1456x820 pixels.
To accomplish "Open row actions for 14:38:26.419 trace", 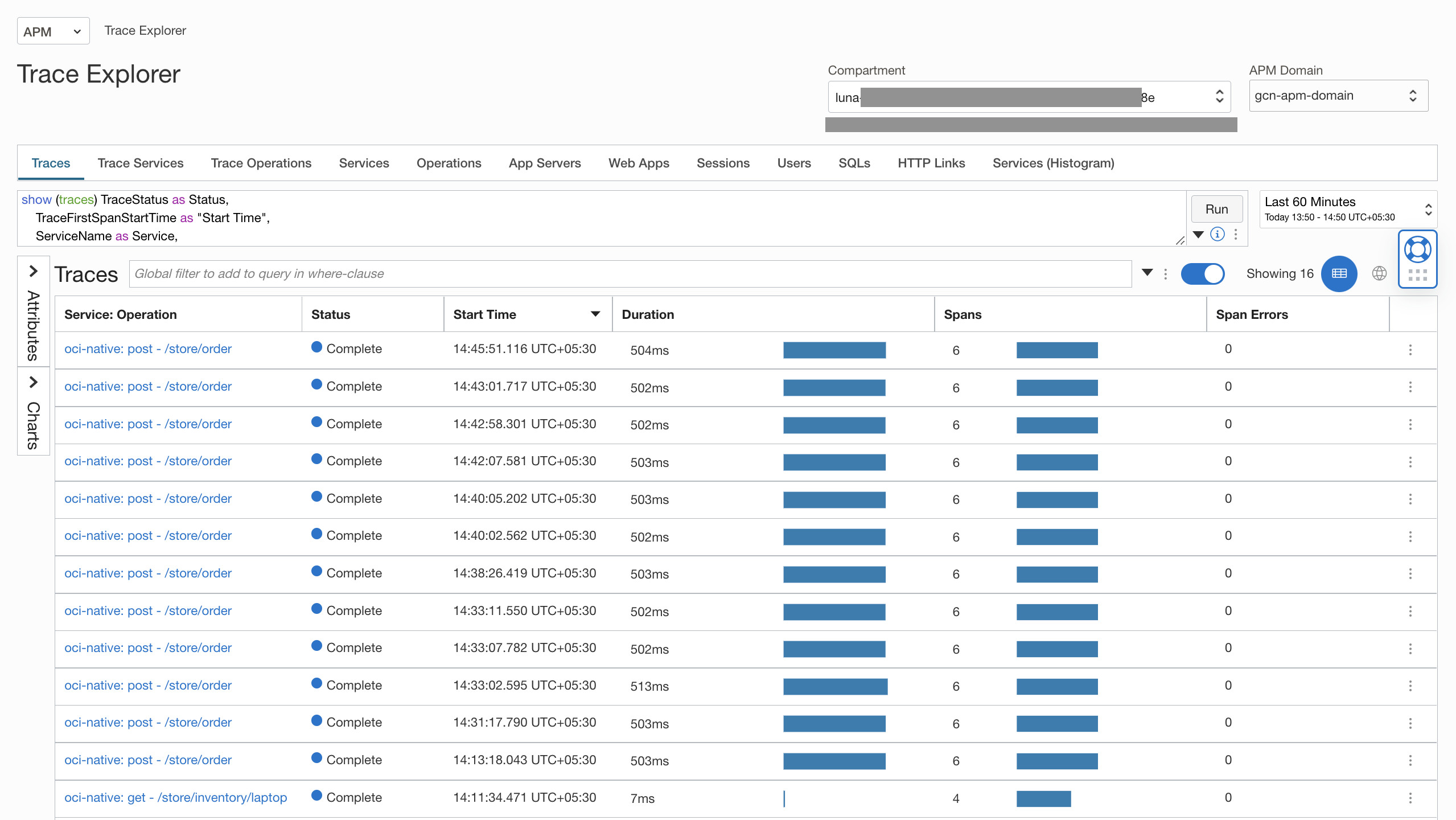I will pos(1410,573).
